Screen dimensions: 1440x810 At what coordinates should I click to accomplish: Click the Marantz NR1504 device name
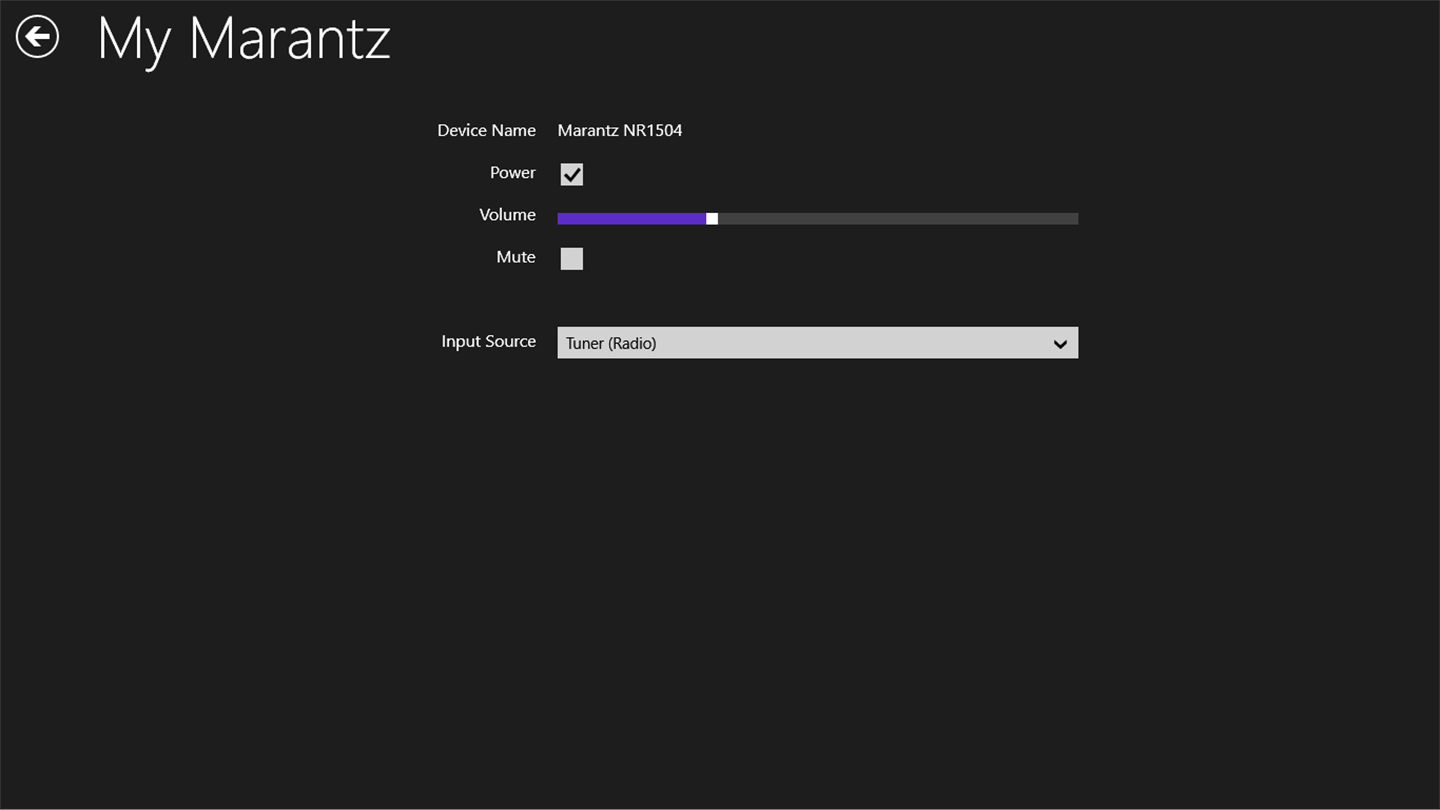[620, 130]
